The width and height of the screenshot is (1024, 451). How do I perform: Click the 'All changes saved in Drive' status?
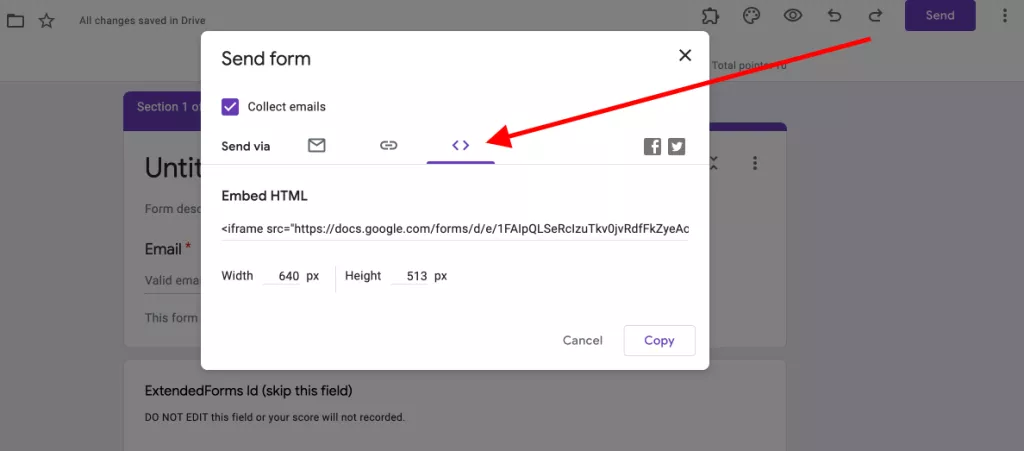142,21
